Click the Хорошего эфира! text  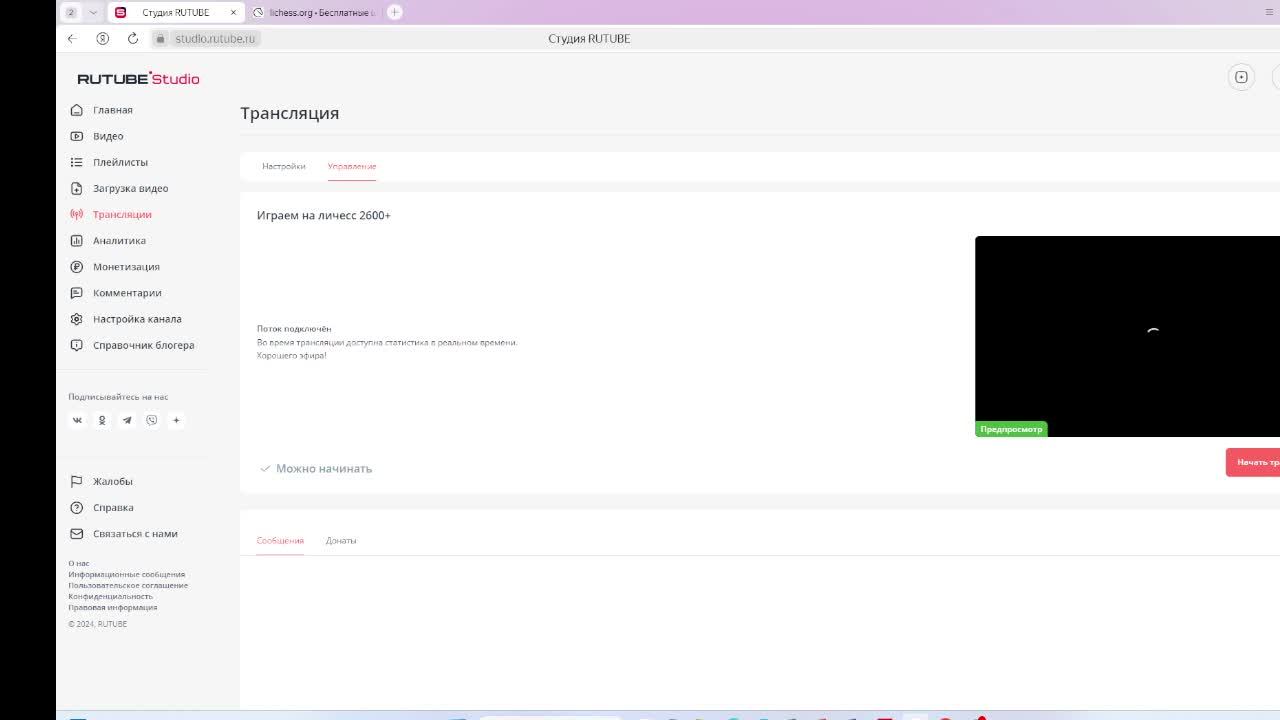tap(292, 356)
